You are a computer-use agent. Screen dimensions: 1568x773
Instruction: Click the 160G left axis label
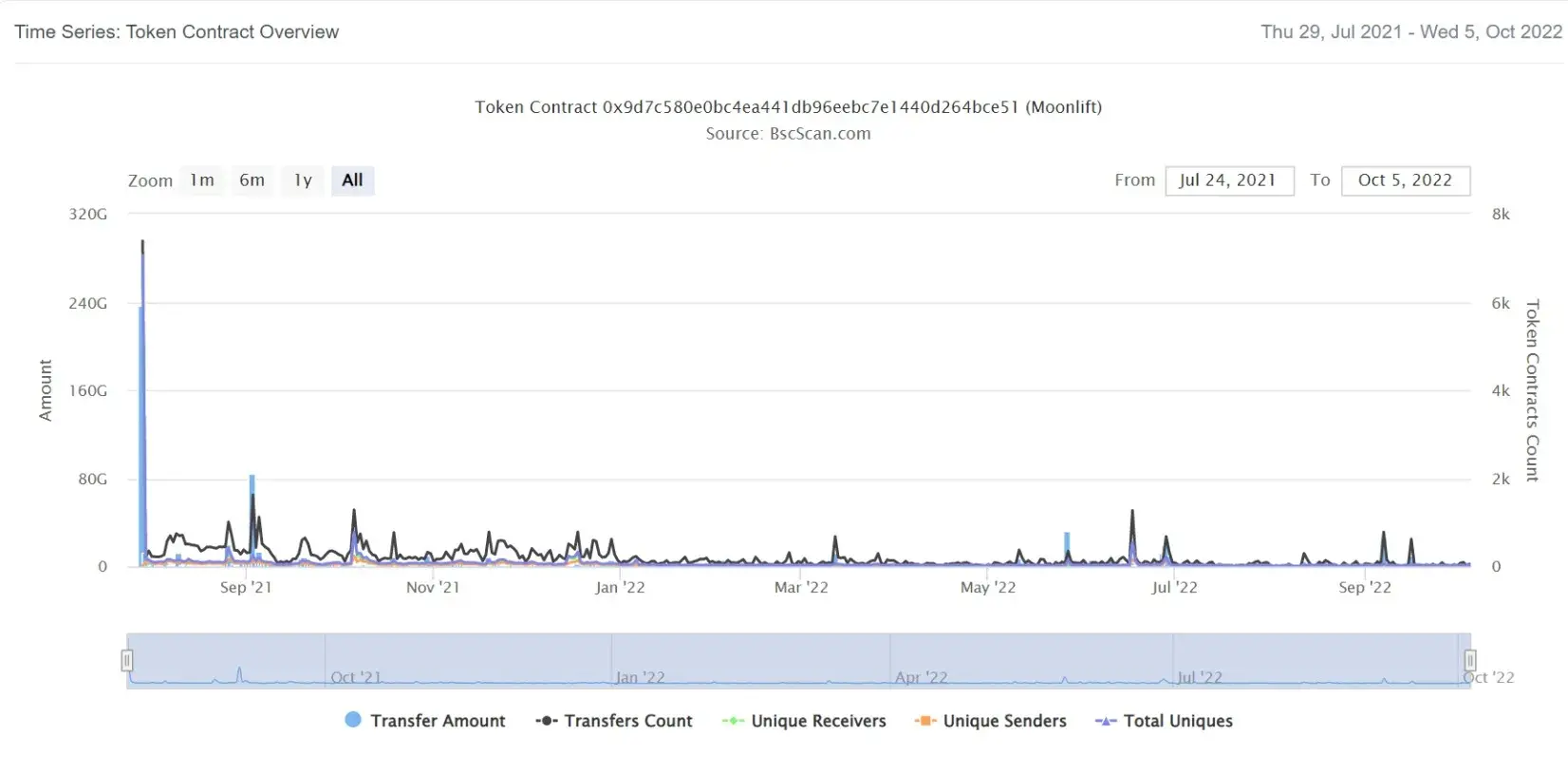(88, 391)
